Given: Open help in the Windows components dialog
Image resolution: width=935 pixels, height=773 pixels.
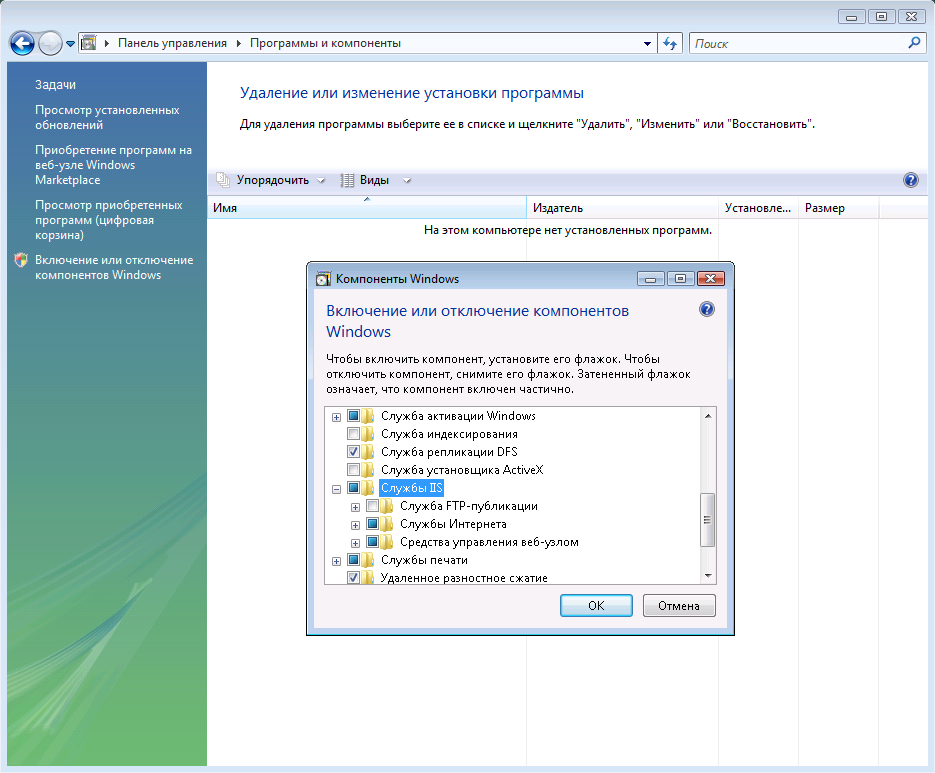Looking at the screenshot, I should coord(707,309).
